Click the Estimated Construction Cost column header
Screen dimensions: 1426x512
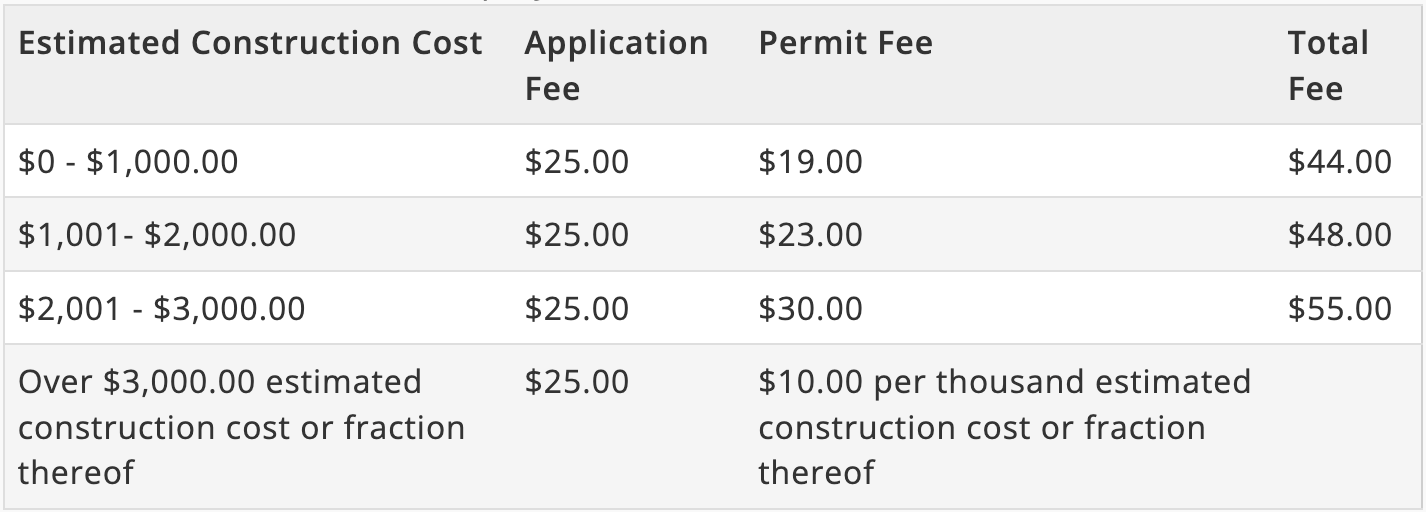[x=250, y=43]
